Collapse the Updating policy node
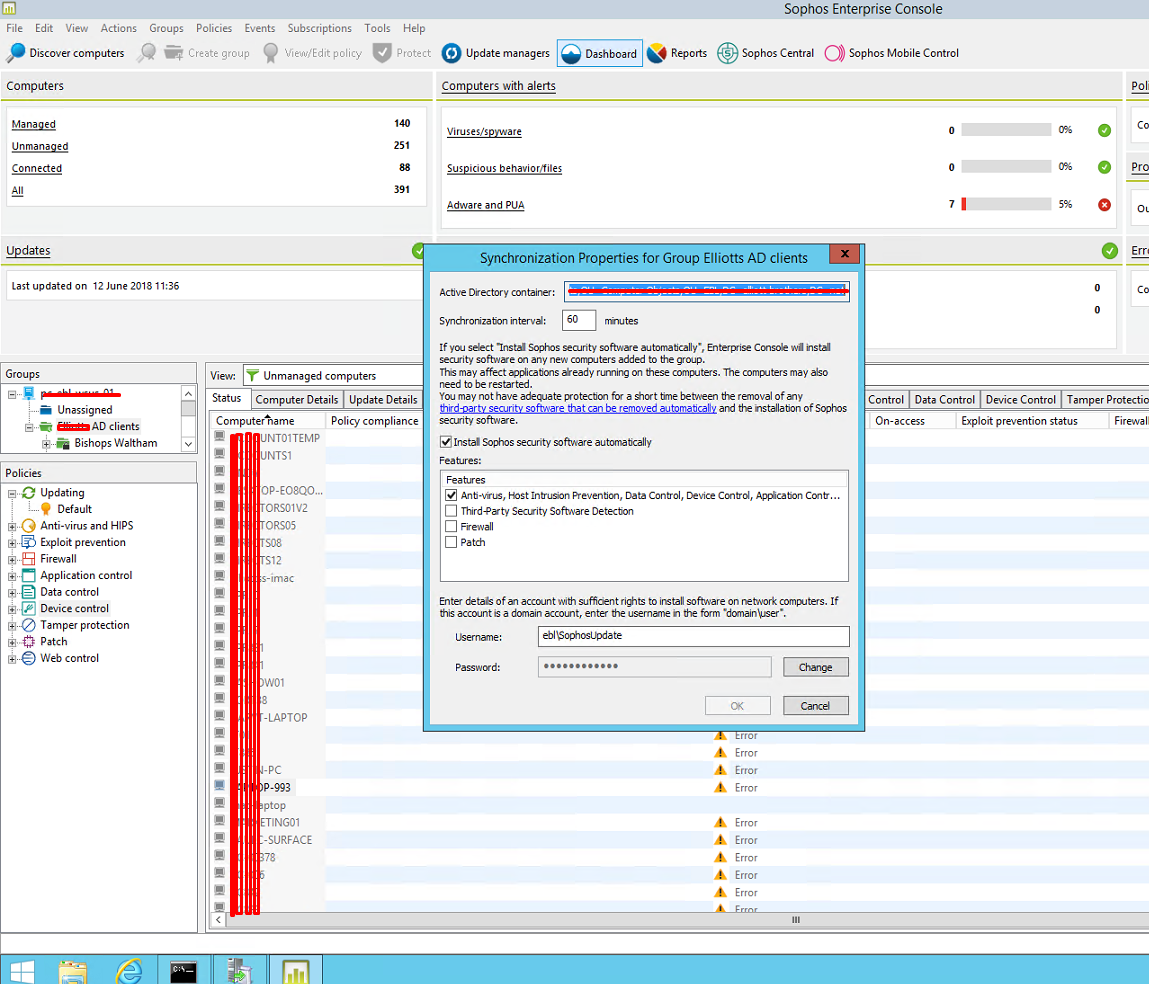The height and width of the screenshot is (984, 1149). 12,493
